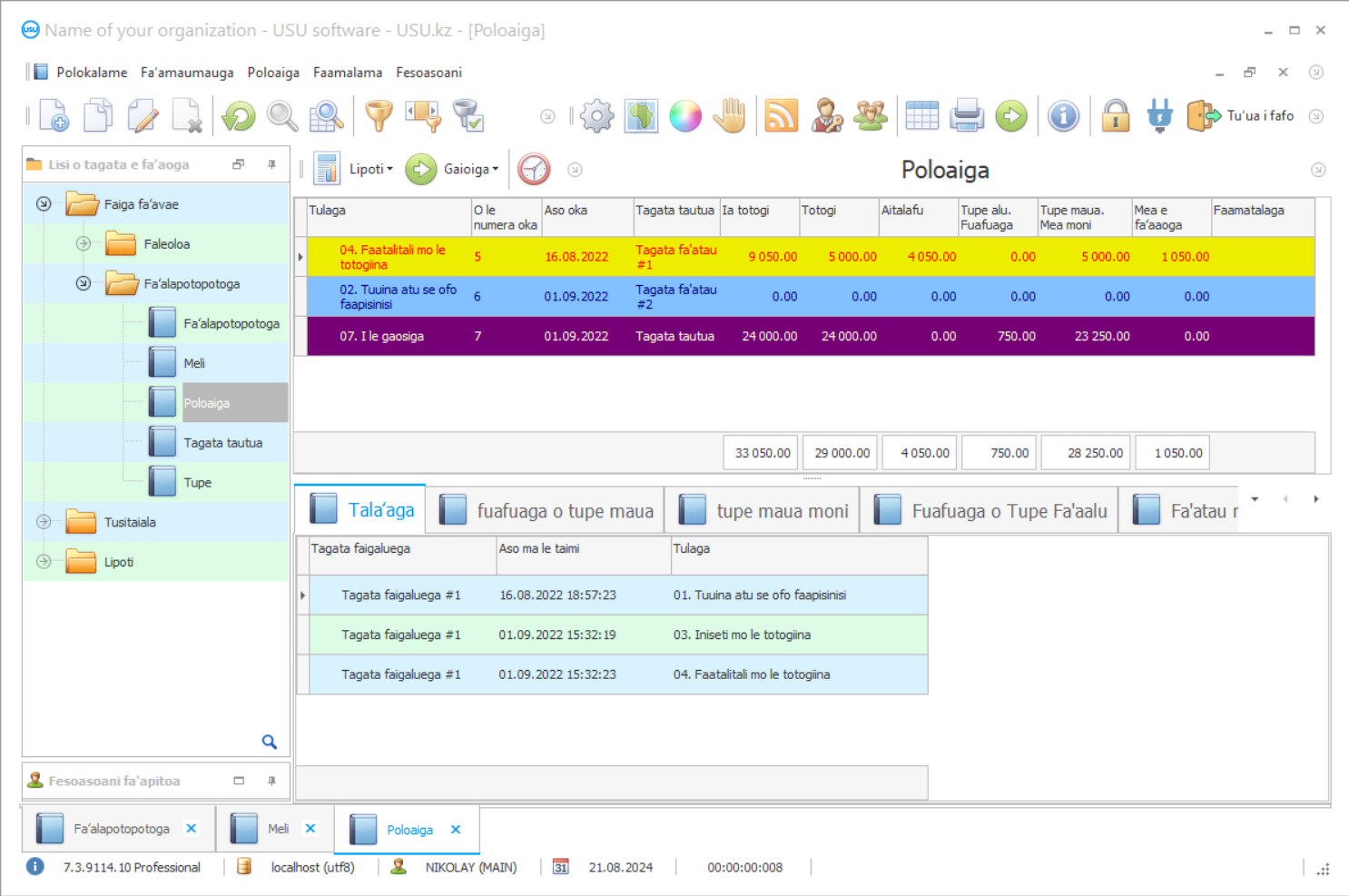Open the color wheel theme icon
The height and width of the screenshot is (896, 1349).
click(x=685, y=116)
